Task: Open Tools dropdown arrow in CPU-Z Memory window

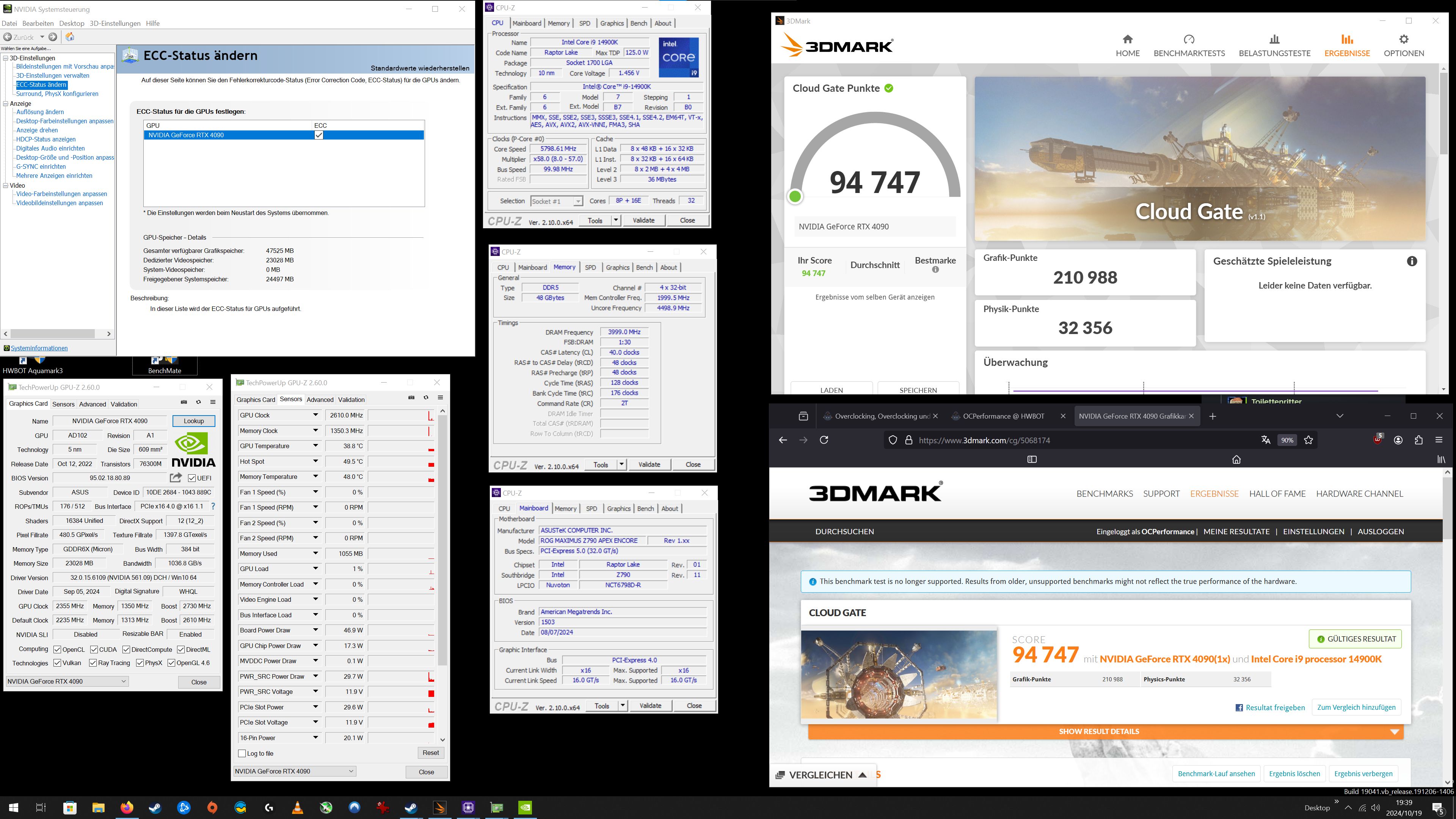Action: pos(621,464)
